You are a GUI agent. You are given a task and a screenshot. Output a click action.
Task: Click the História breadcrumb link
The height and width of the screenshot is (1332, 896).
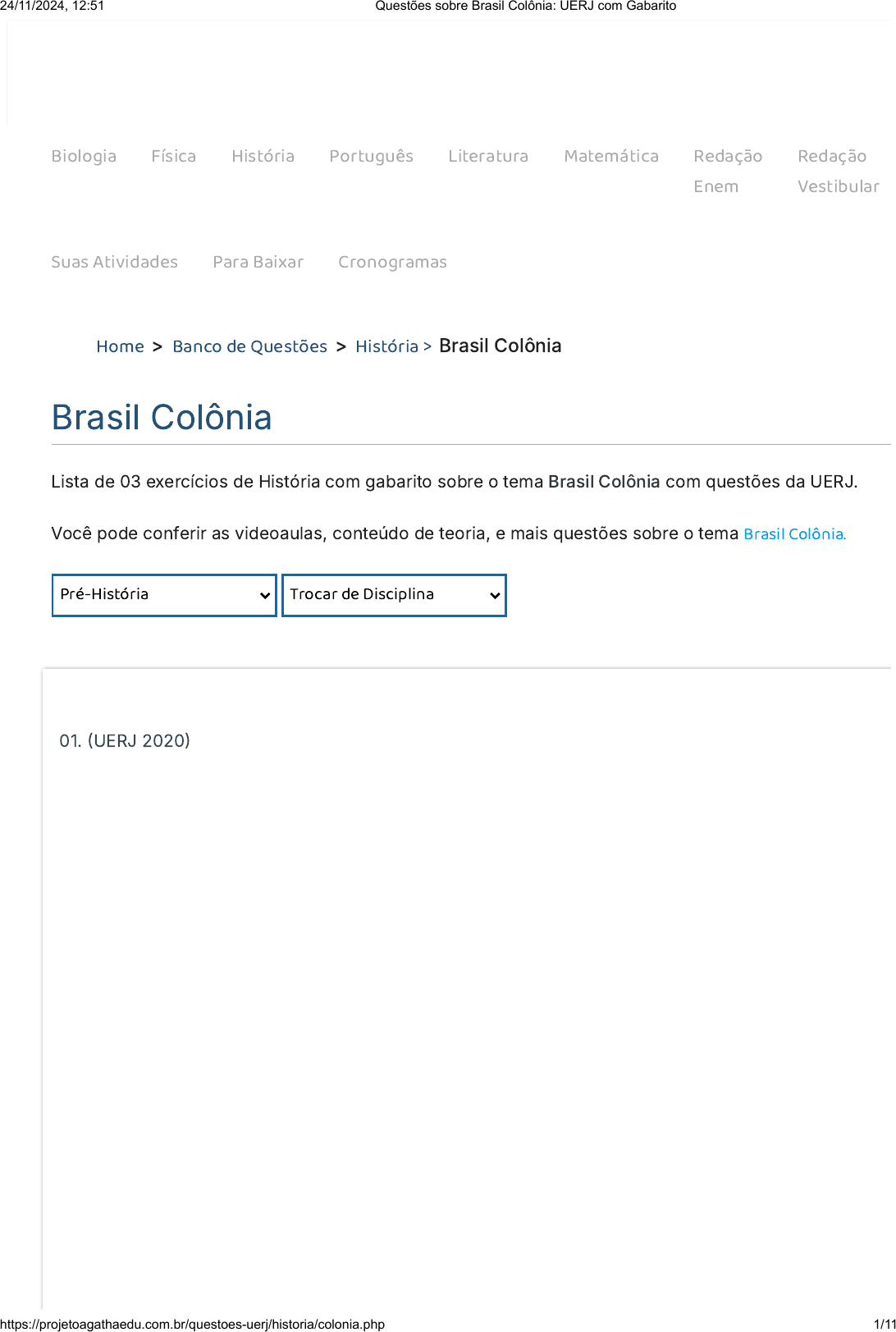point(386,346)
